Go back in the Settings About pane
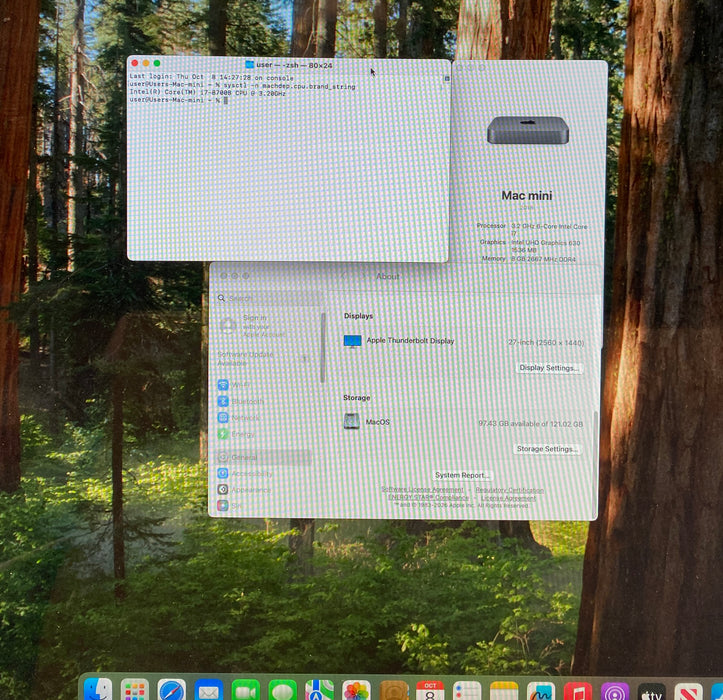723x700 pixels. [x=344, y=276]
